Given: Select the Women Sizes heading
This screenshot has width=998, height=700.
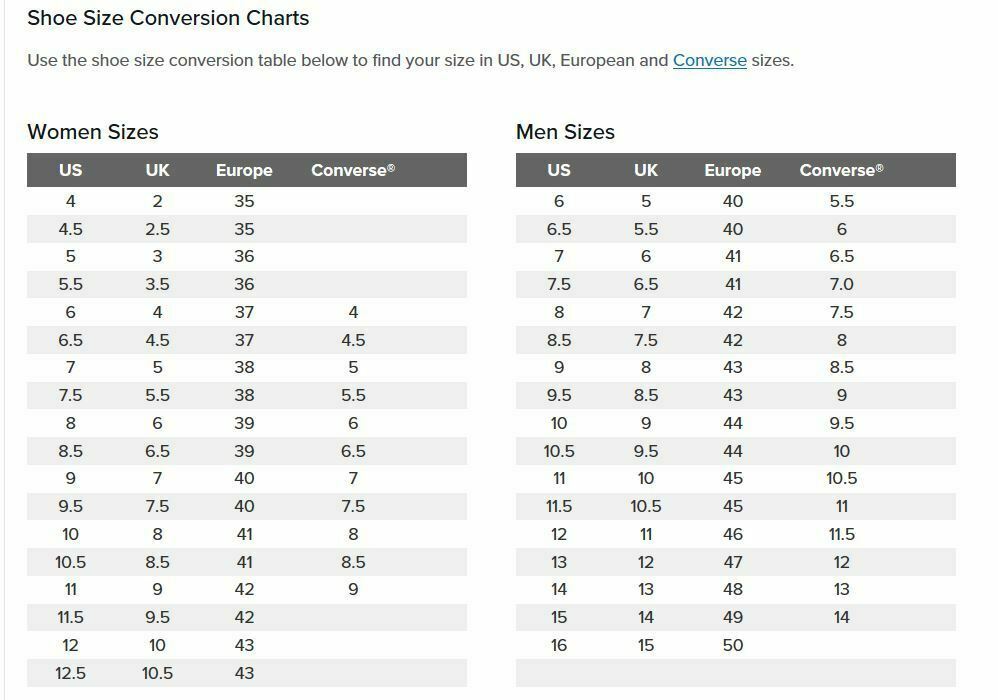Looking at the screenshot, I should pyautogui.click(x=93, y=132).
